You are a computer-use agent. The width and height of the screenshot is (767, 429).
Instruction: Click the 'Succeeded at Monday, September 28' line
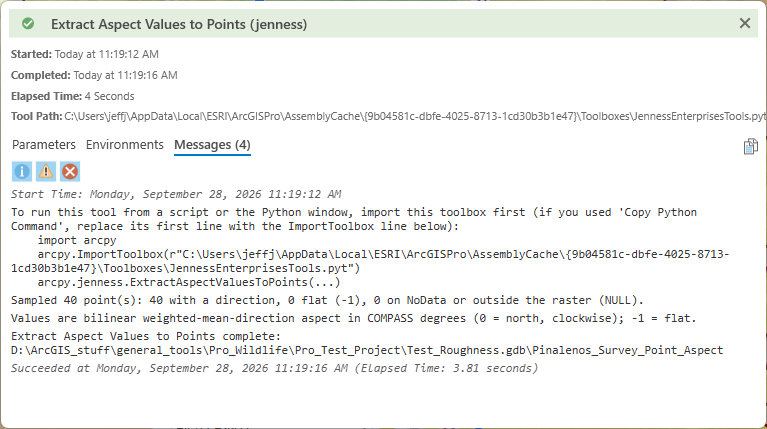[274, 368]
